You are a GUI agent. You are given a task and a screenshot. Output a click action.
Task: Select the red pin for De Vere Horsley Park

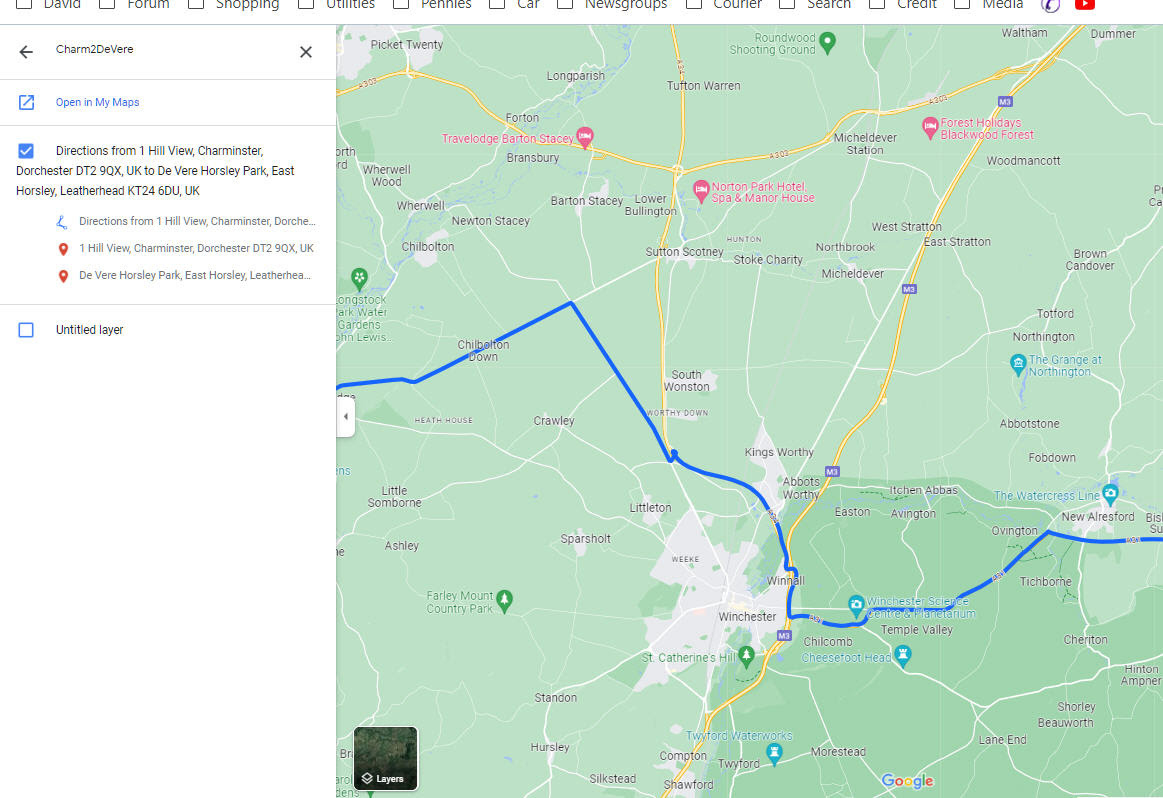(63, 275)
